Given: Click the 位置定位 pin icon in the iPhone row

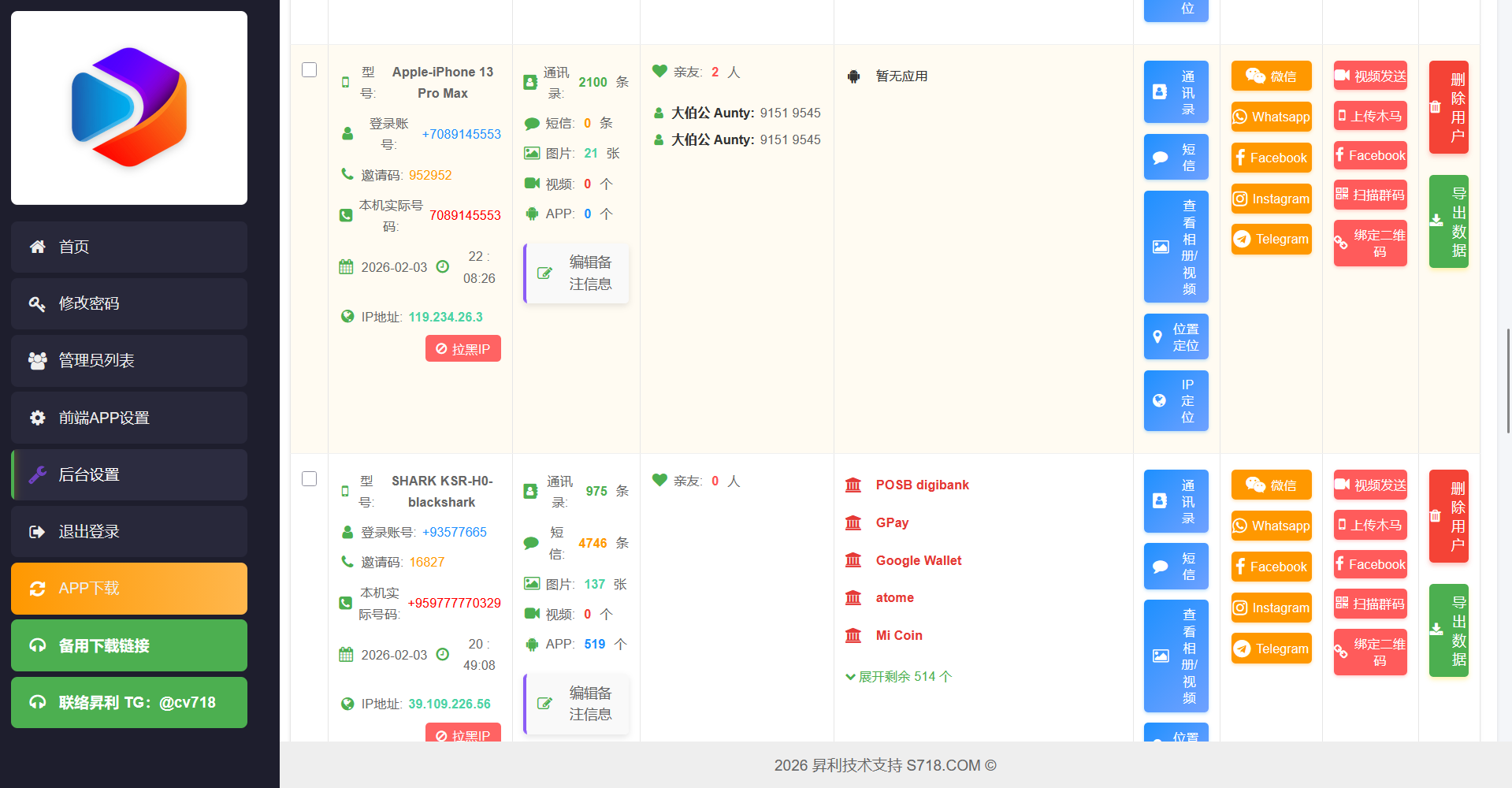Looking at the screenshot, I should tap(1157, 337).
